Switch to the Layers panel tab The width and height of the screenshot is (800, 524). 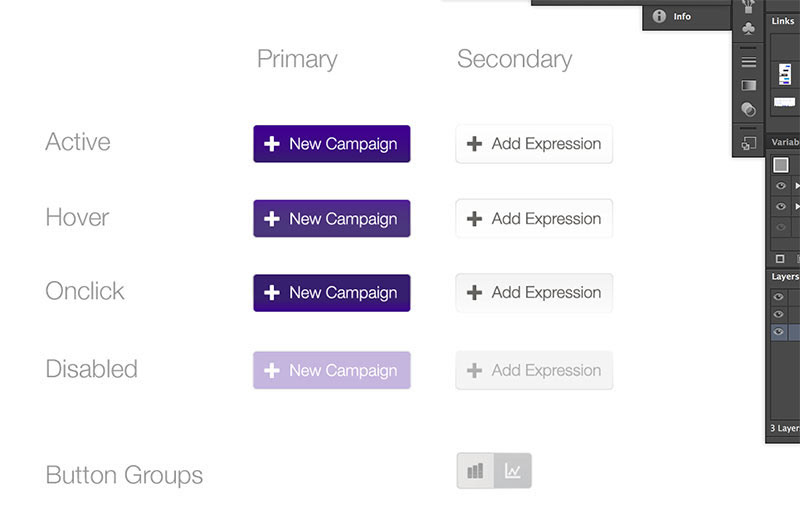pos(785,277)
